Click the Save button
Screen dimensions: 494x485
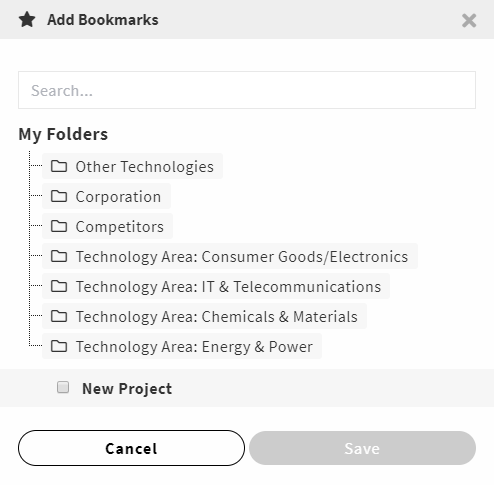point(362,448)
